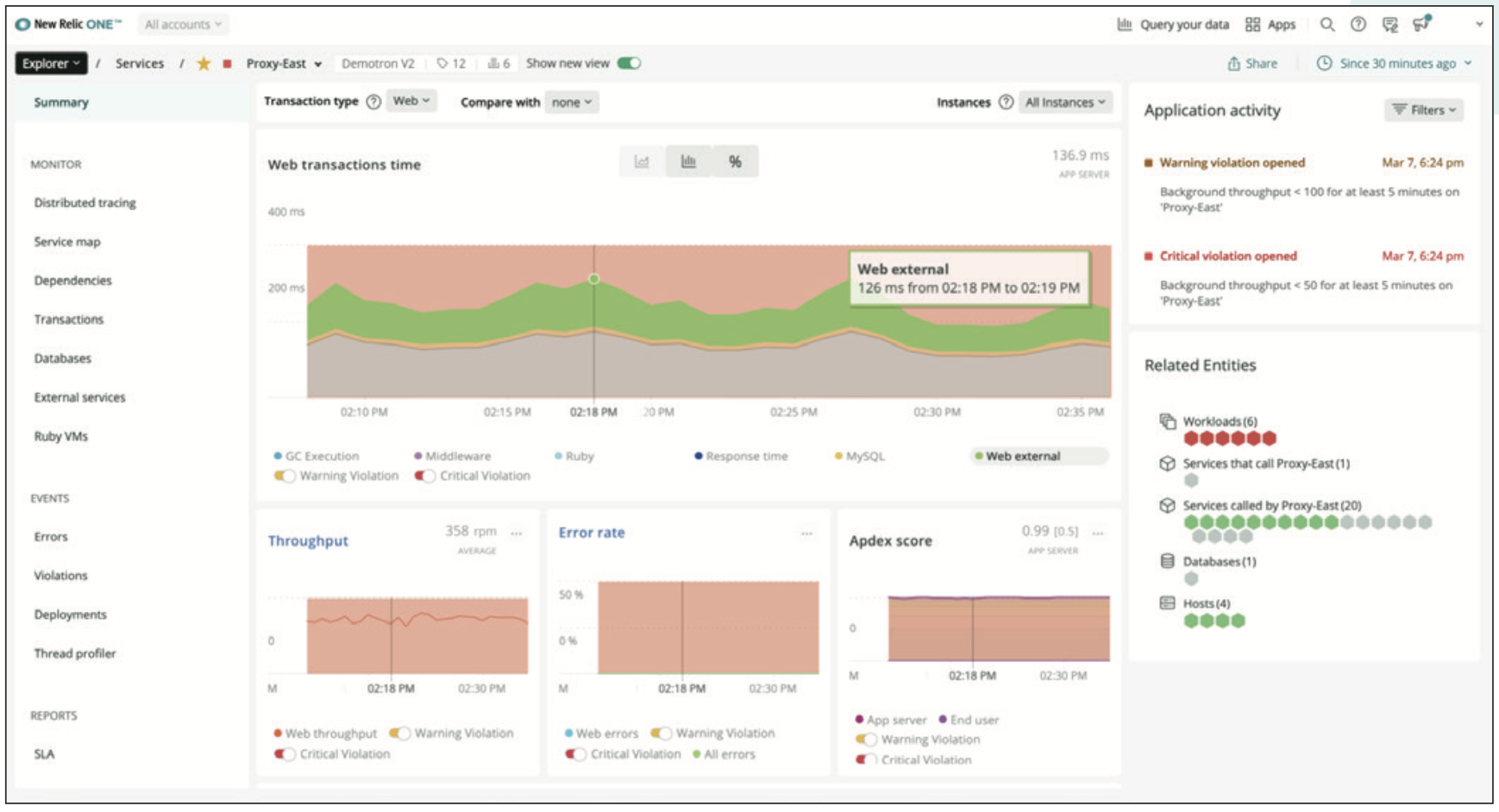Open Query your data chart icon

tap(1125, 24)
